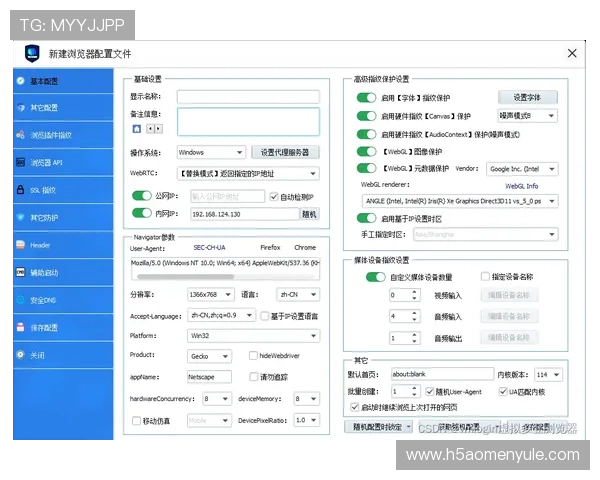Image resolution: width=600 pixels, height=480 pixels.
Task: Open the Accept-Language dropdown
Action: tap(221, 315)
